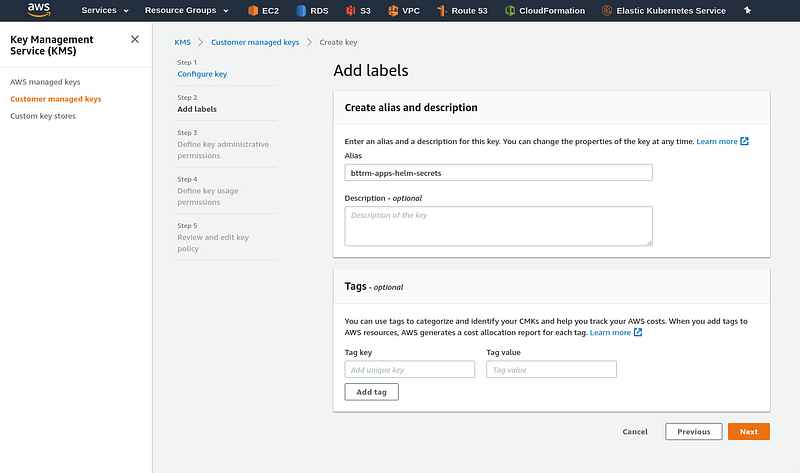Click the Add tag button

371,392
